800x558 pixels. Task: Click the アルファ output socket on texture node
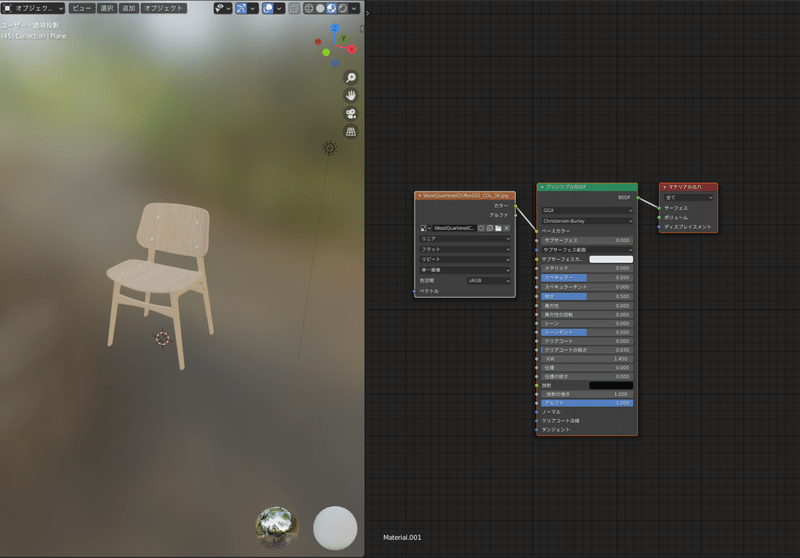click(516, 215)
